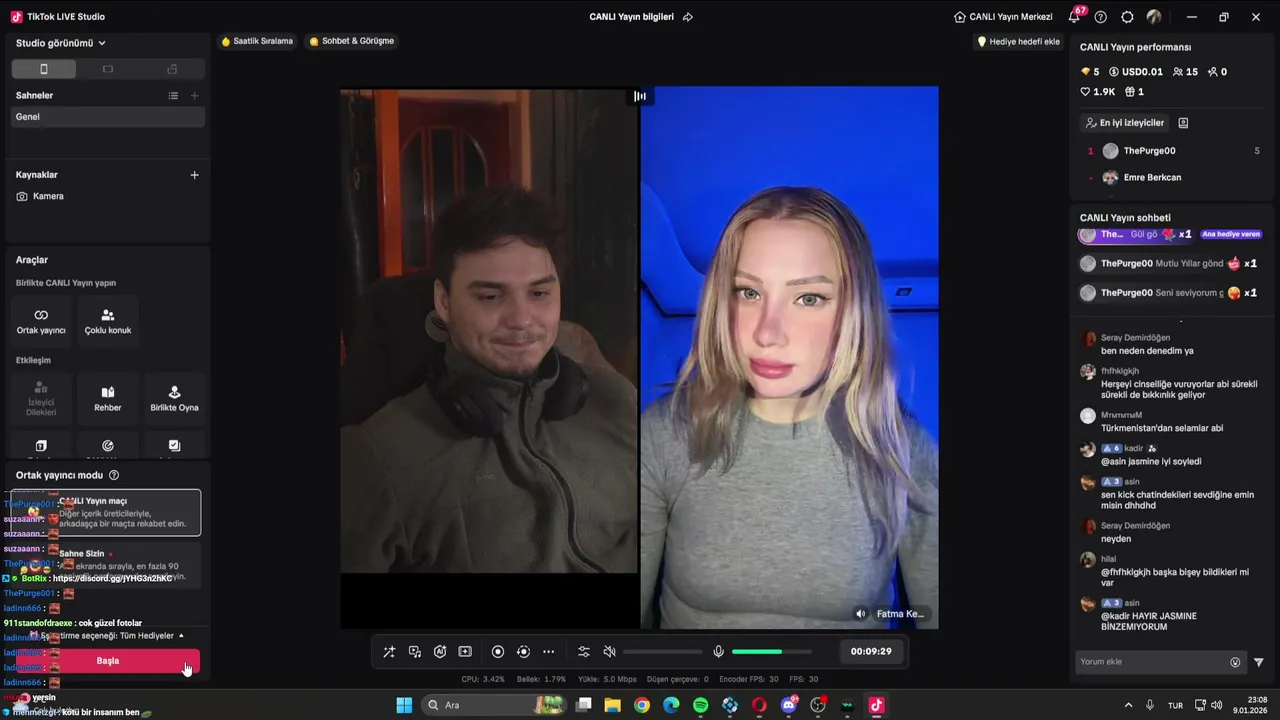
Task: Click the emoji icon in comment box
Action: [x=1235, y=662]
